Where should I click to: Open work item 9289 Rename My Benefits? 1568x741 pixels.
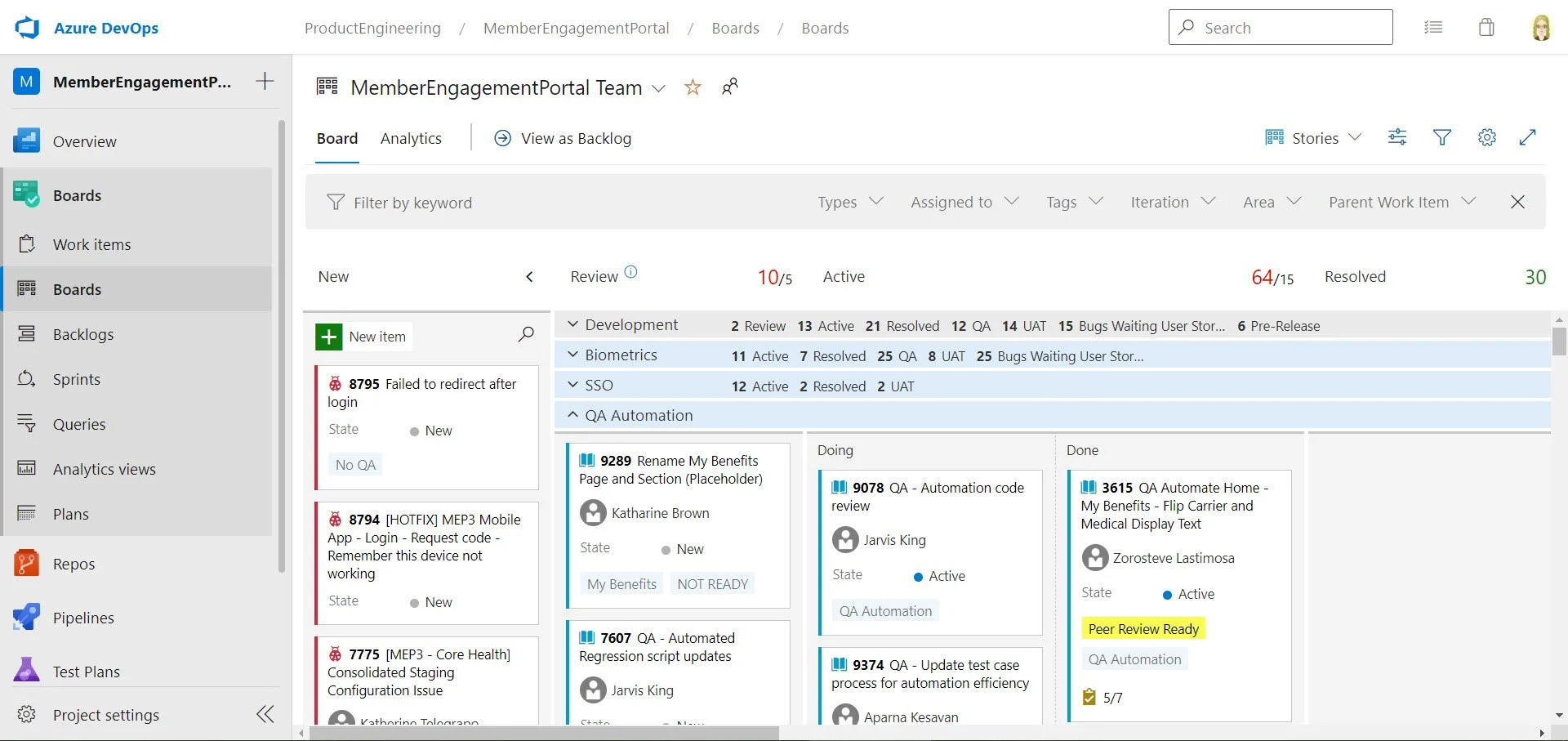pos(670,470)
